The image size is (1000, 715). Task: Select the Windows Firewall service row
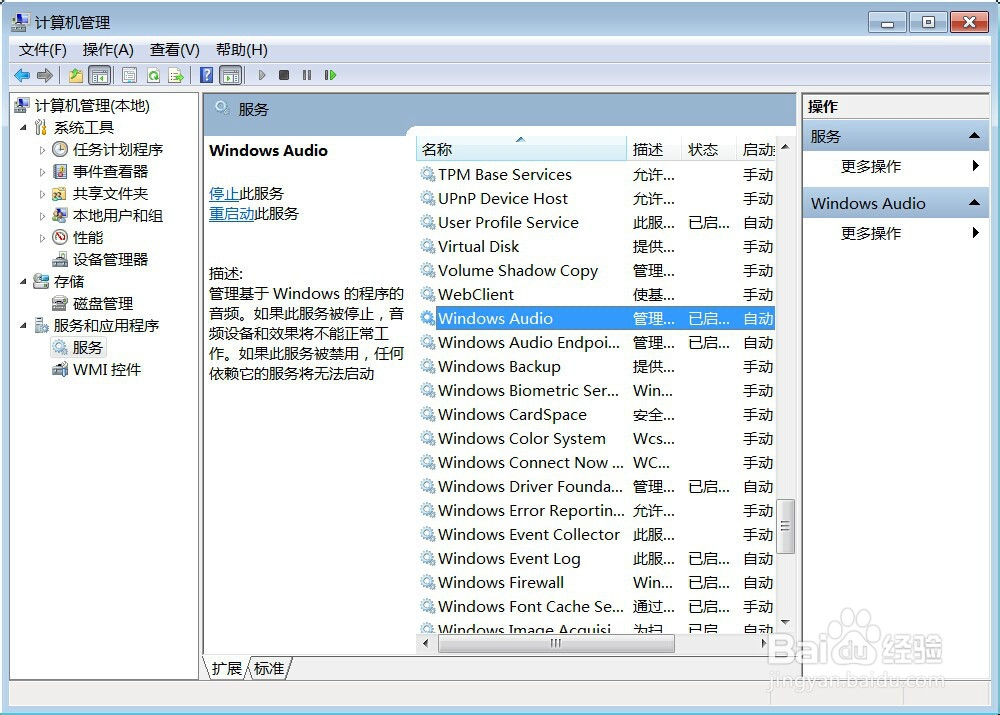(596, 583)
